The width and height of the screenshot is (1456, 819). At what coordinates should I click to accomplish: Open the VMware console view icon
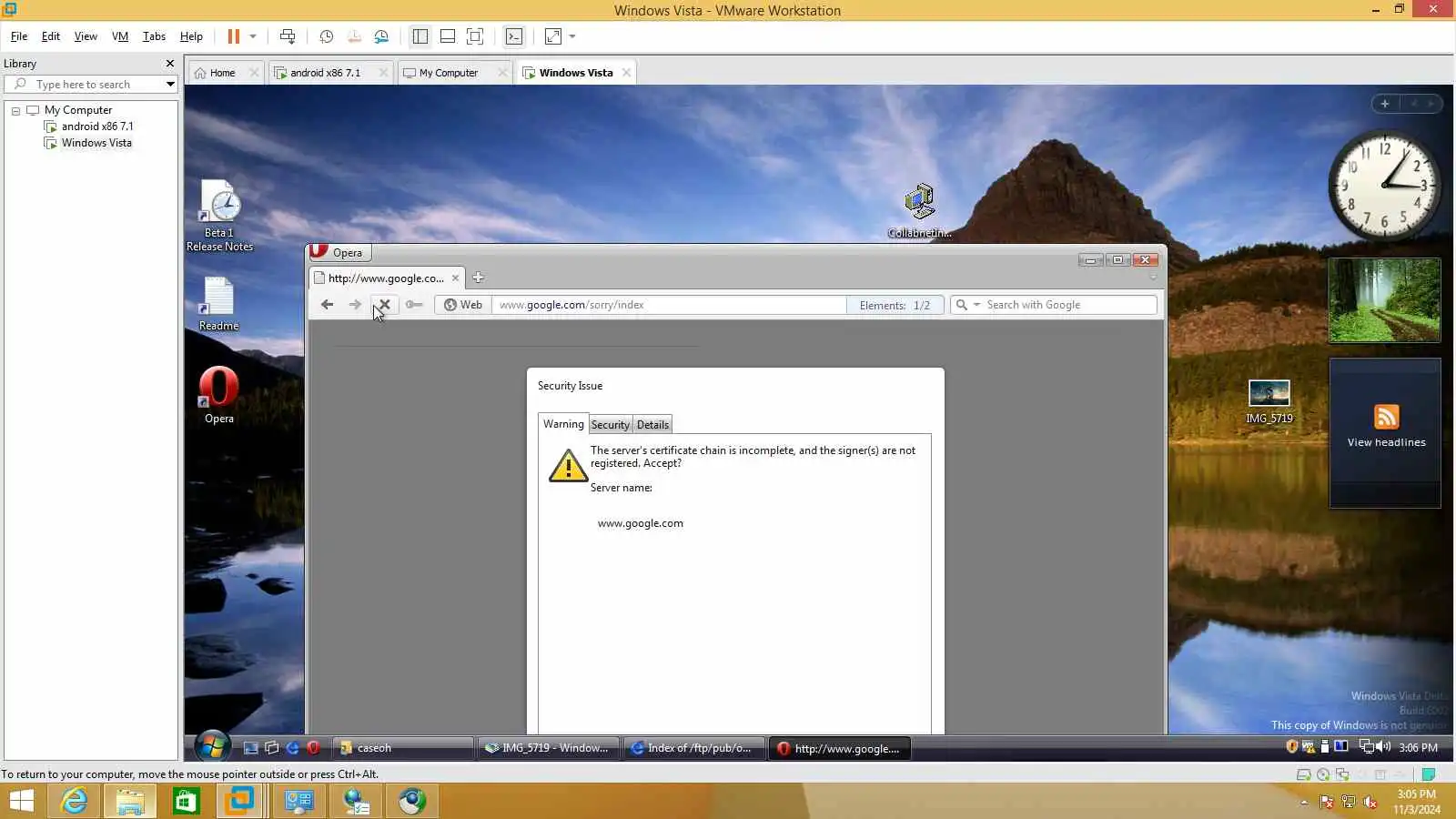(514, 36)
